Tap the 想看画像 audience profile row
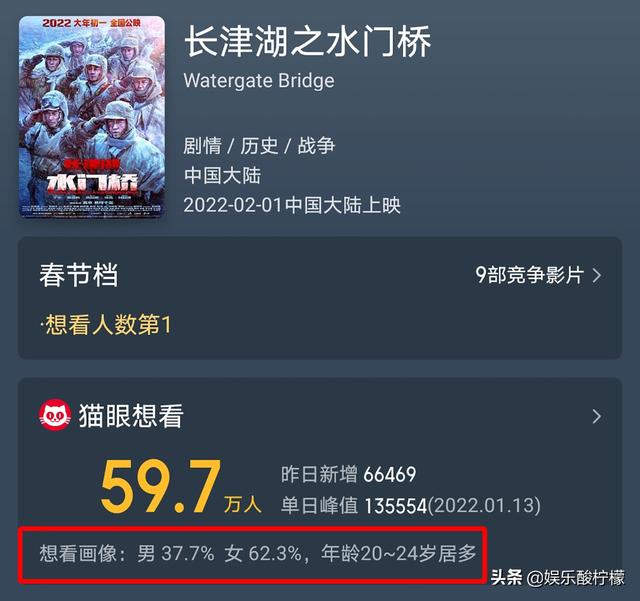Screen dimensions: 640x601 point(258,554)
